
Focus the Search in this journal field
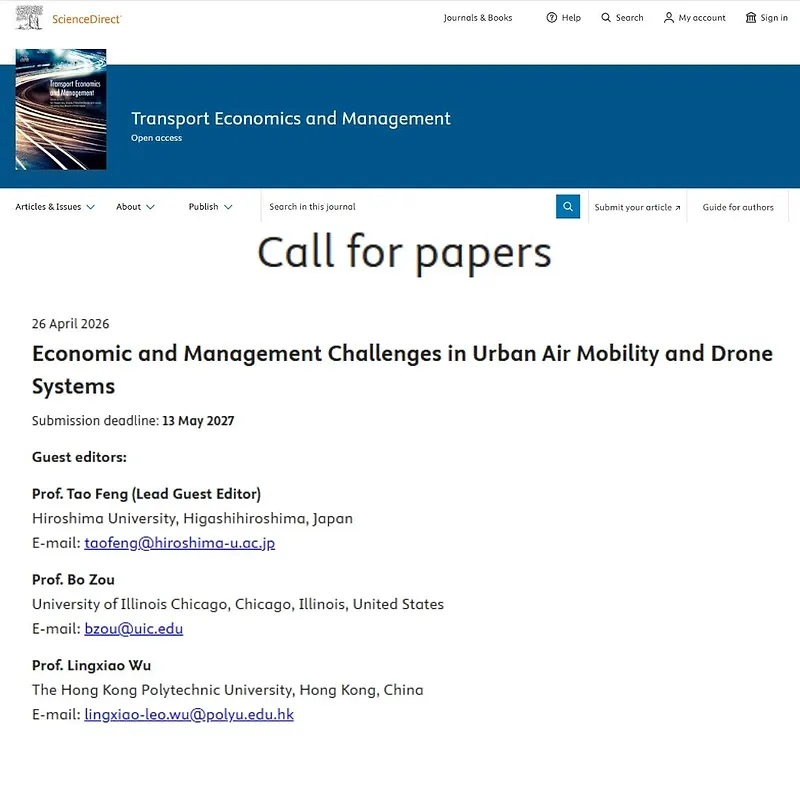coord(408,207)
